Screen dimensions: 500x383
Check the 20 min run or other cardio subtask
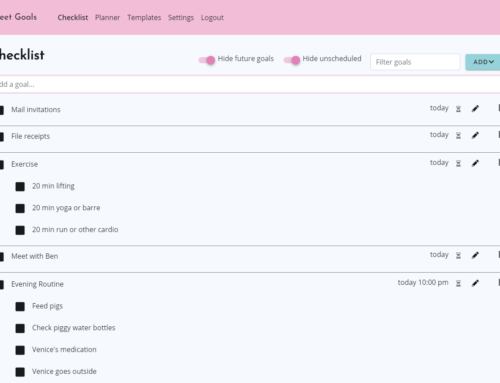(x=20, y=230)
